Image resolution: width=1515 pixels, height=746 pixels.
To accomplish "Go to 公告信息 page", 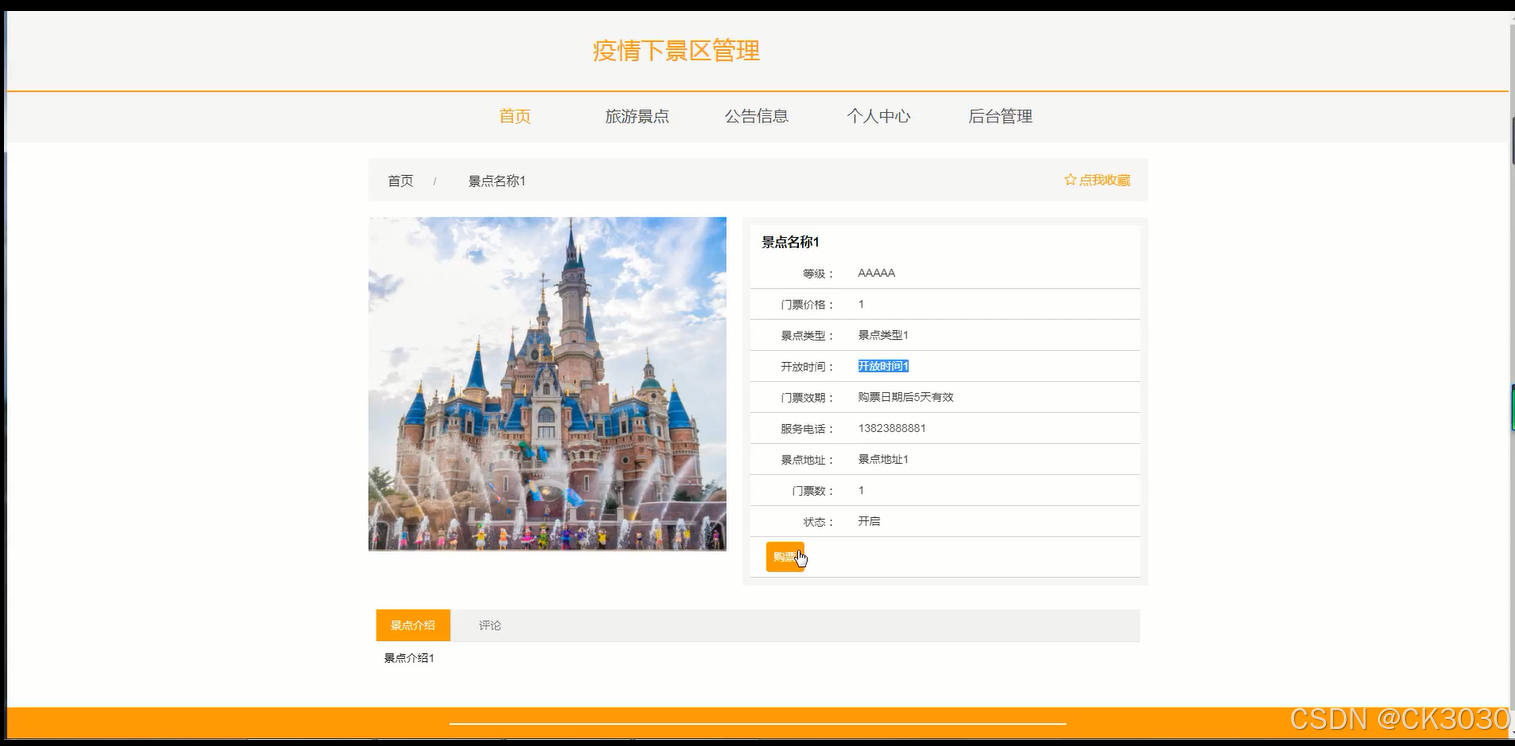I will coord(757,116).
